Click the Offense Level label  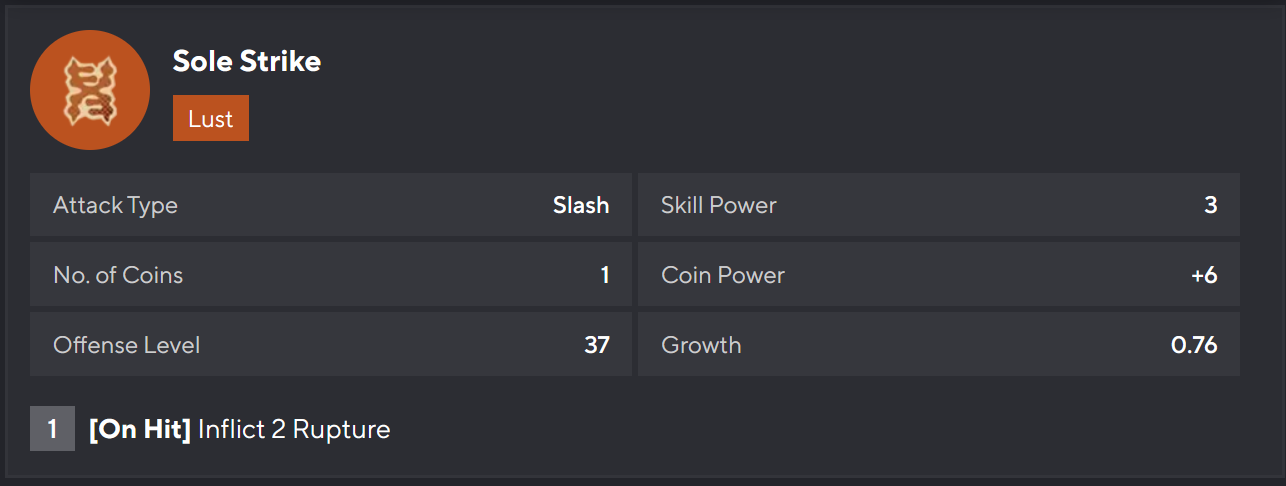(127, 345)
